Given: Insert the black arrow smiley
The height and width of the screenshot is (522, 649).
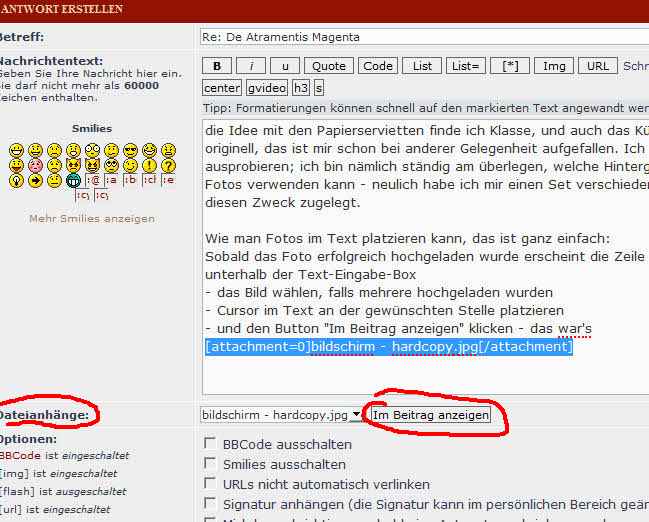Looking at the screenshot, I should coord(35,181).
